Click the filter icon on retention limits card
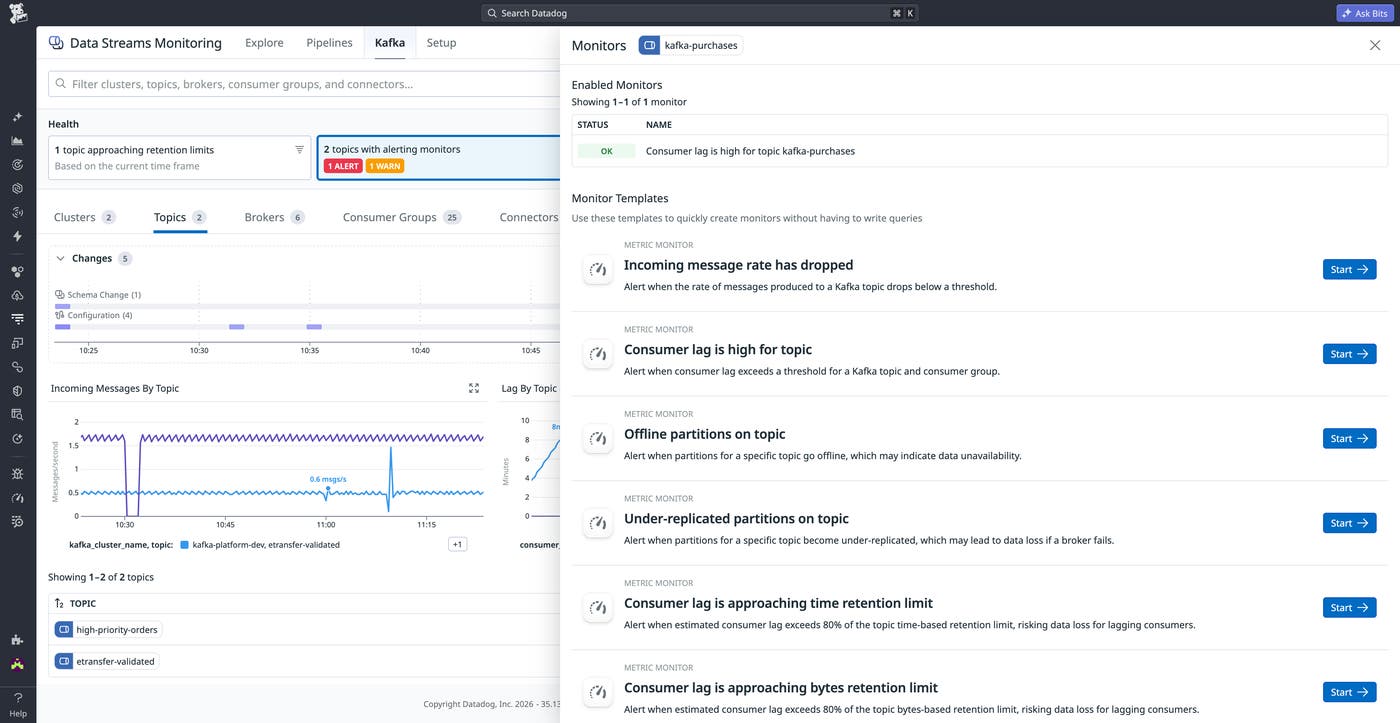1400x723 pixels. (x=299, y=149)
